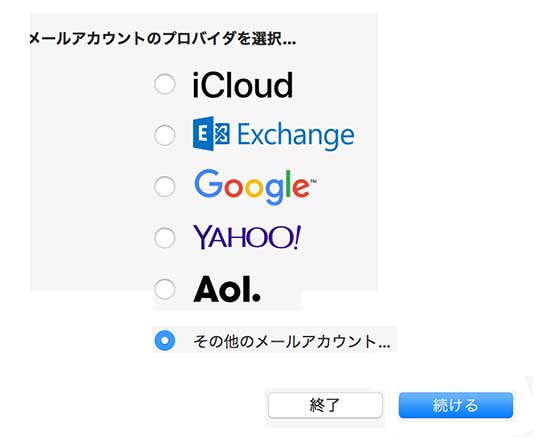540x445 pixels.
Task: Click the iCloud logo text
Action: [x=242, y=85]
